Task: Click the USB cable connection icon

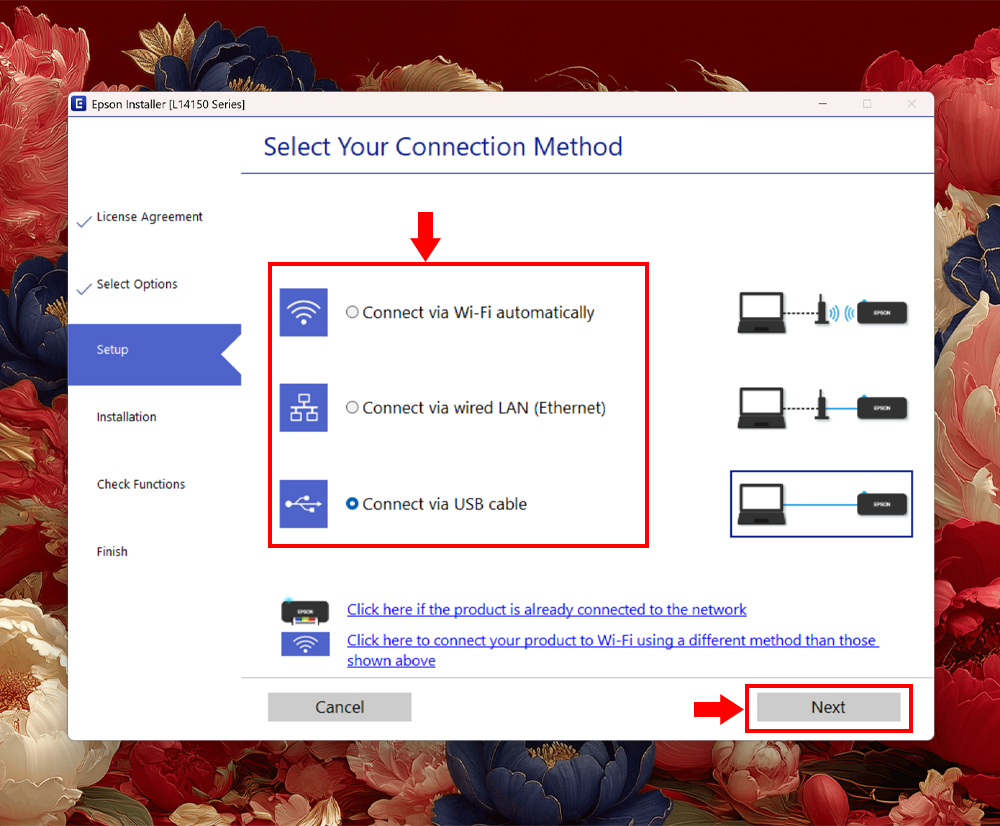Action: 304,504
